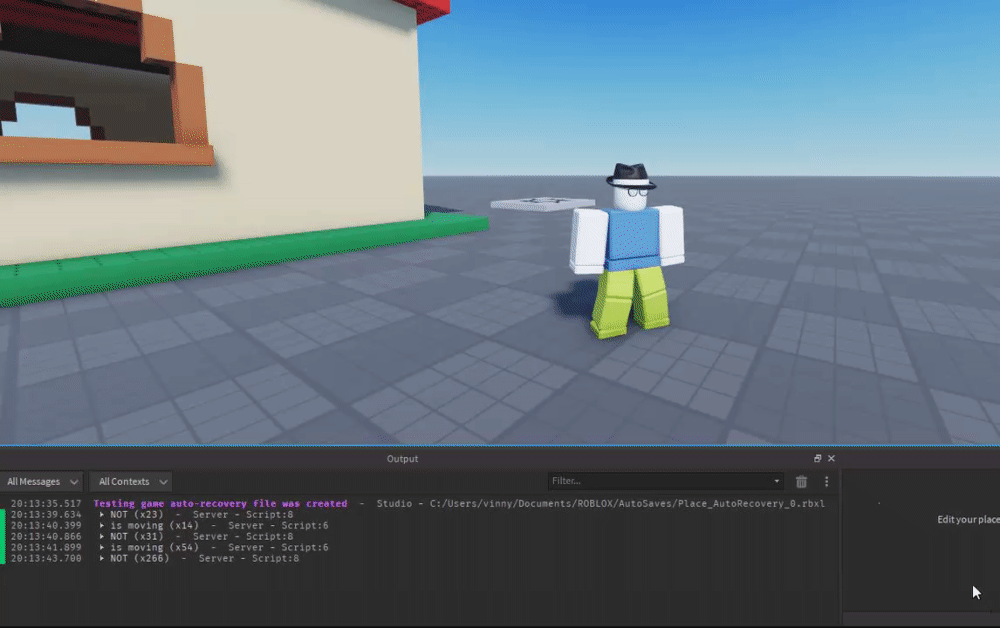Screen dimensions: 1000x628
Task: Click 'Server - Script:8' on the x266 row
Action: tap(249, 558)
